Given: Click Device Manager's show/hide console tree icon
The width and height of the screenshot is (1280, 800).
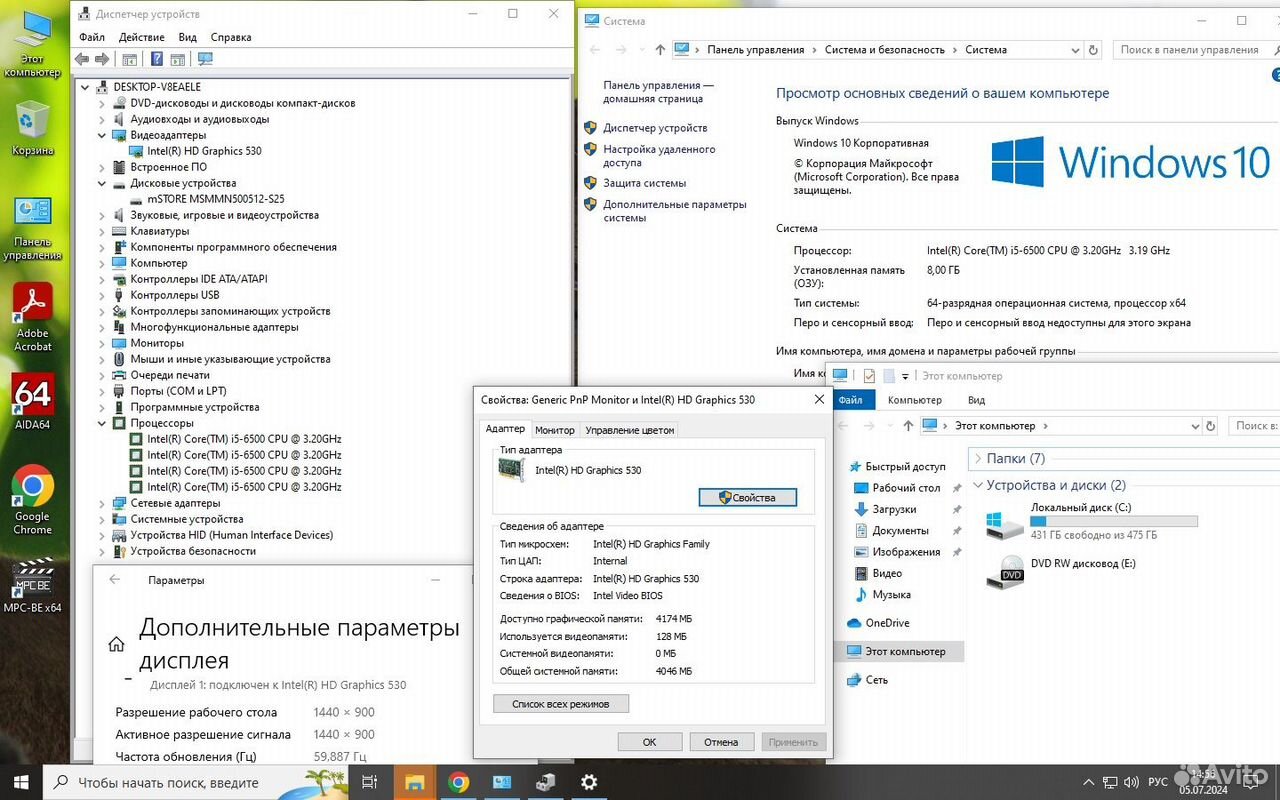Looking at the screenshot, I should (129, 59).
